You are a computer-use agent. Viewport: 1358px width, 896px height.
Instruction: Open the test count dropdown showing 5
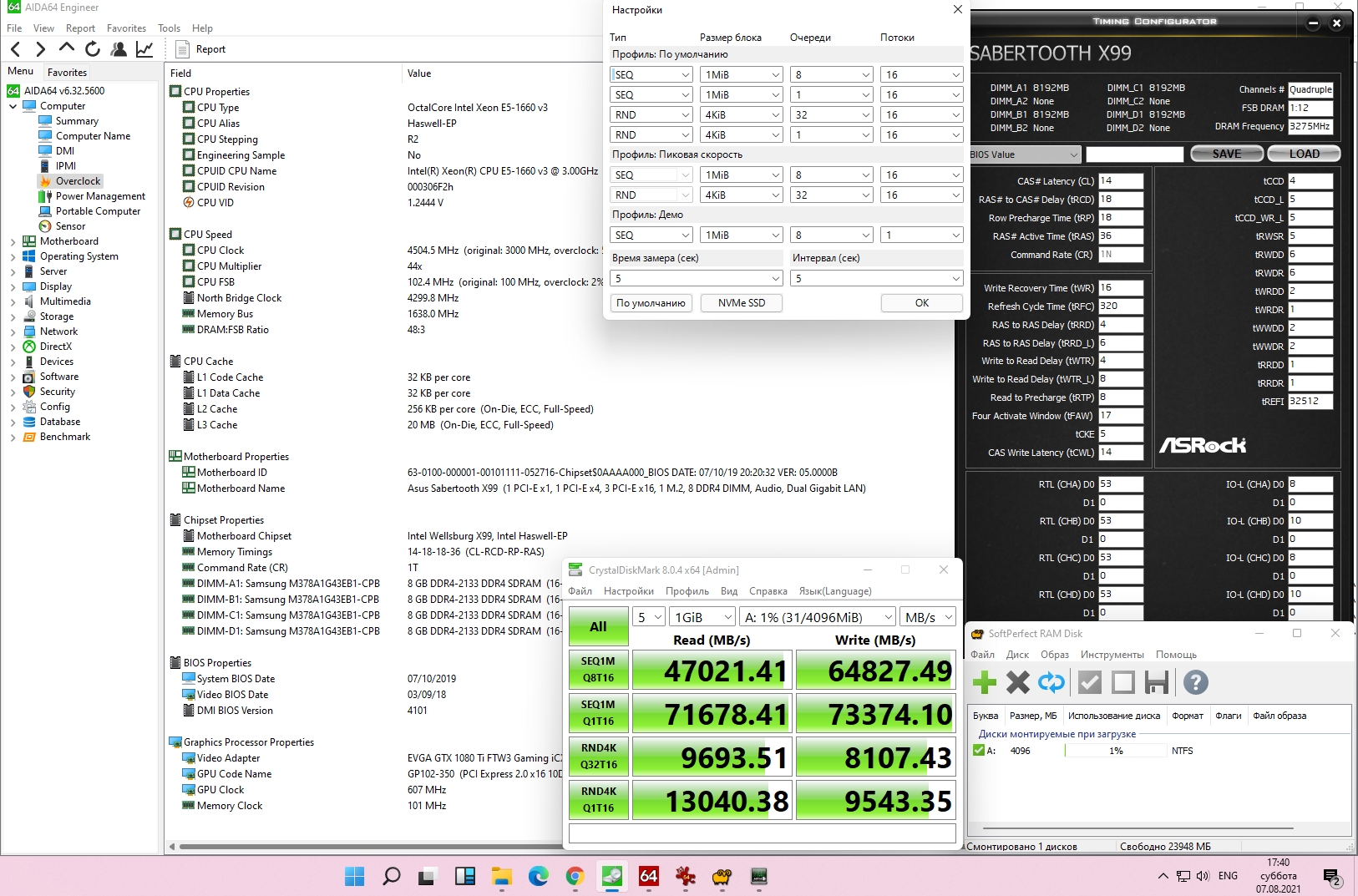[649, 617]
